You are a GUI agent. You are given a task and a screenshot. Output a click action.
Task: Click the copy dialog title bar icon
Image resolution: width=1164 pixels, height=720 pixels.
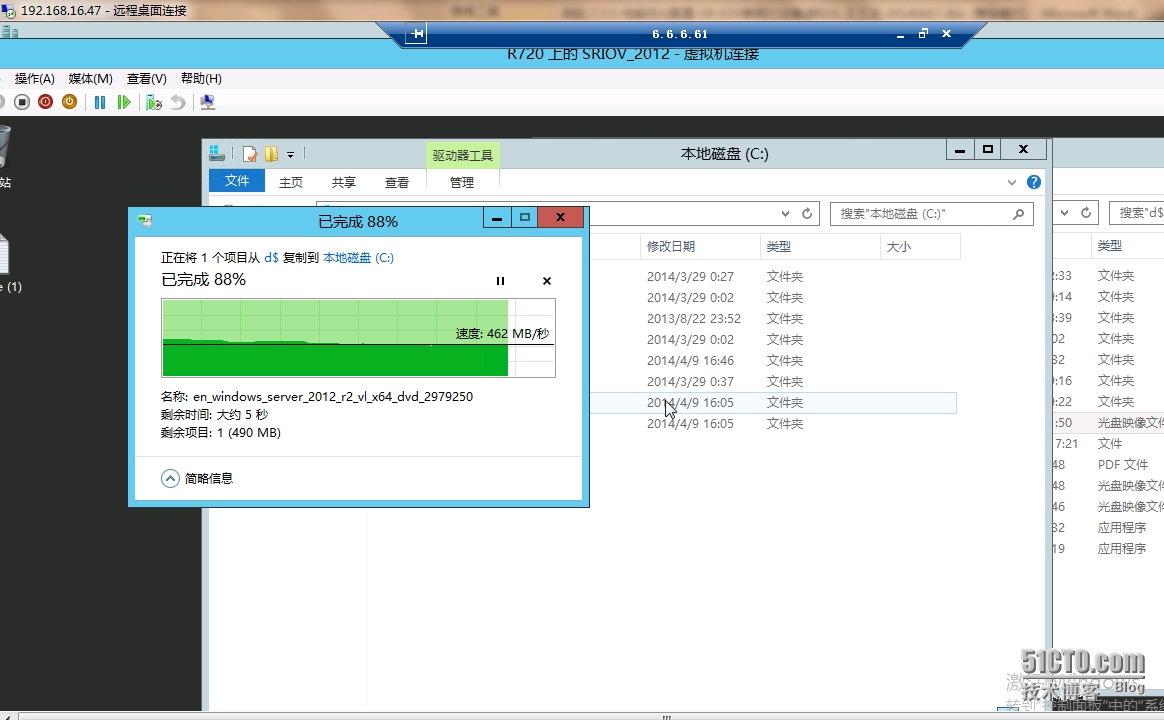pos(145,220)
